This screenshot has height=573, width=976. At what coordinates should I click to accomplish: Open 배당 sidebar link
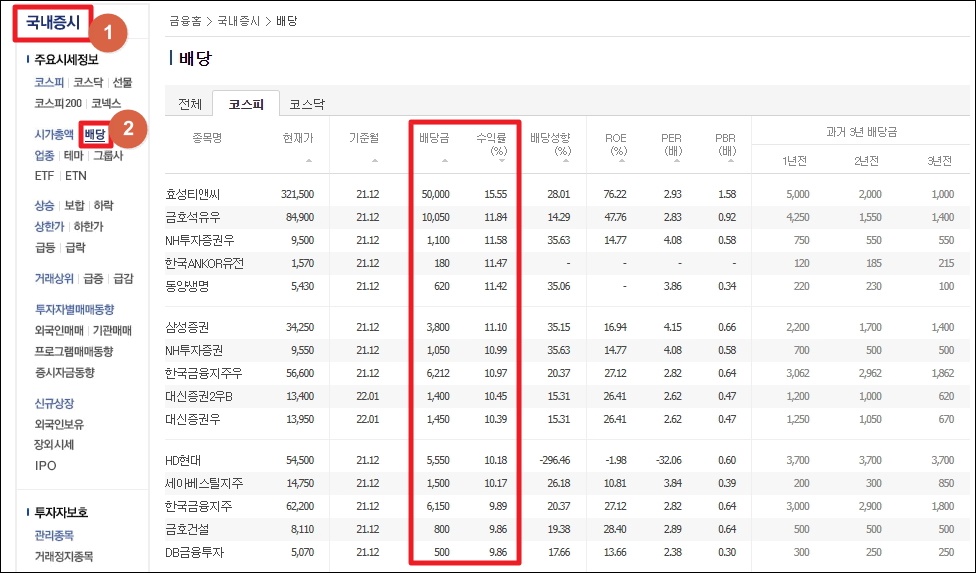pos(95,134)
